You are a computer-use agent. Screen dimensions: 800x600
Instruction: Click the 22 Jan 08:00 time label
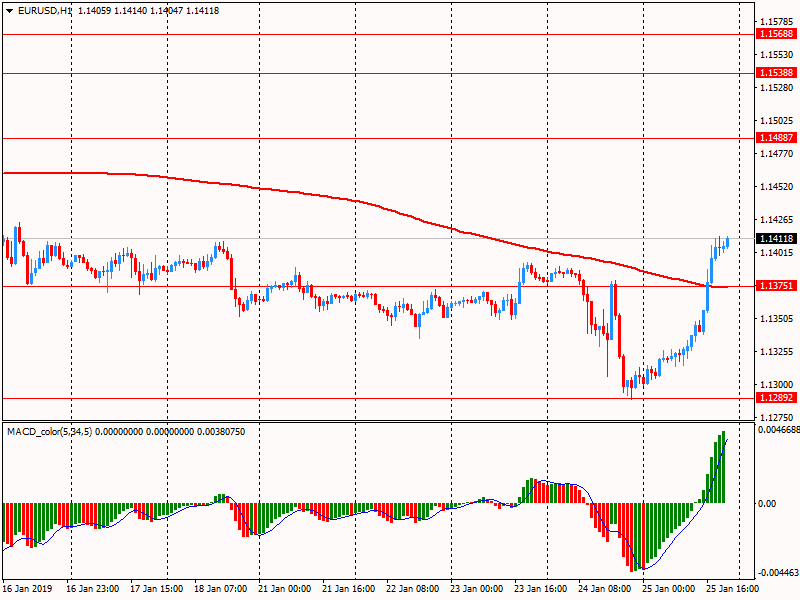tap(412, 589)
